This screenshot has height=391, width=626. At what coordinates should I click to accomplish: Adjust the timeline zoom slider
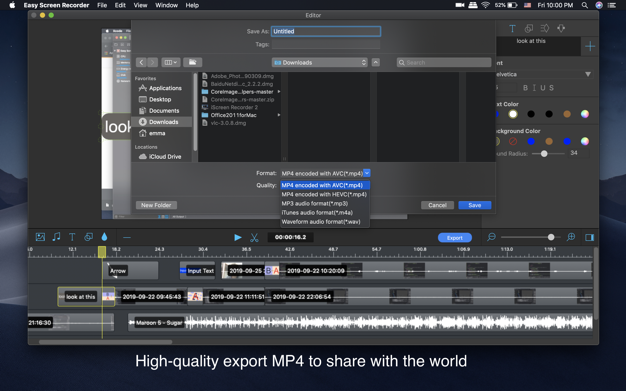pos(551,237)
